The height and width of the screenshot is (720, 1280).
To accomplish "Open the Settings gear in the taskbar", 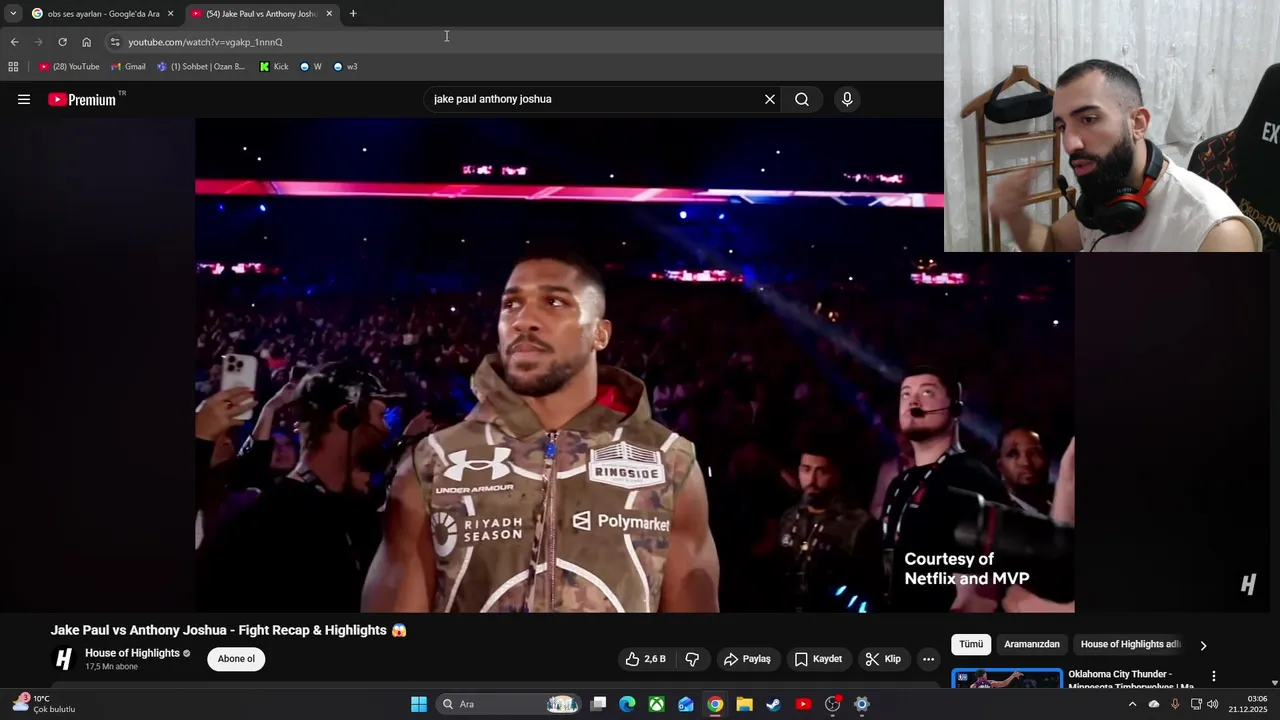I will tap(861, 704).
